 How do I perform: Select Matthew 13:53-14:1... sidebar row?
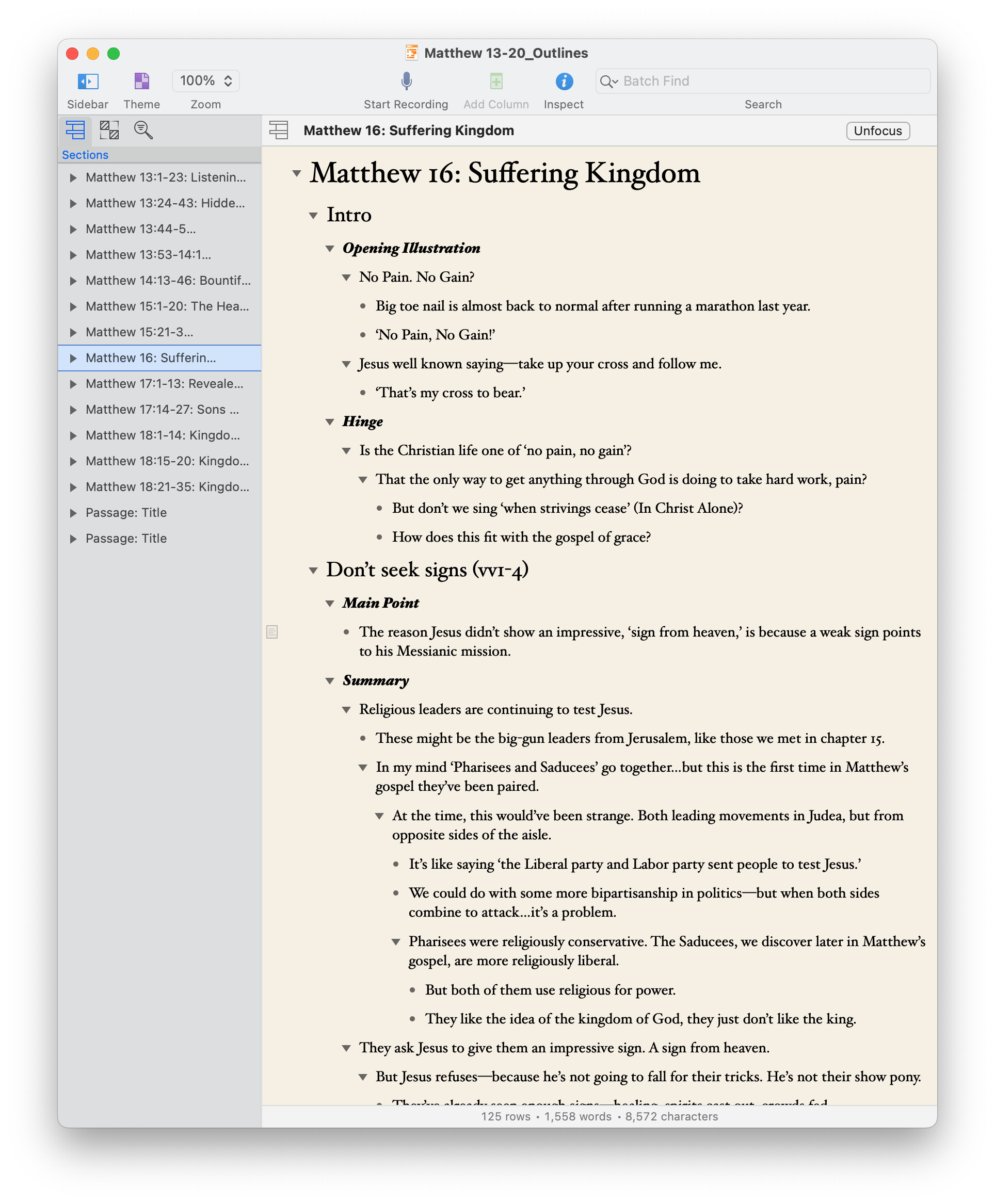coord(159,255)
